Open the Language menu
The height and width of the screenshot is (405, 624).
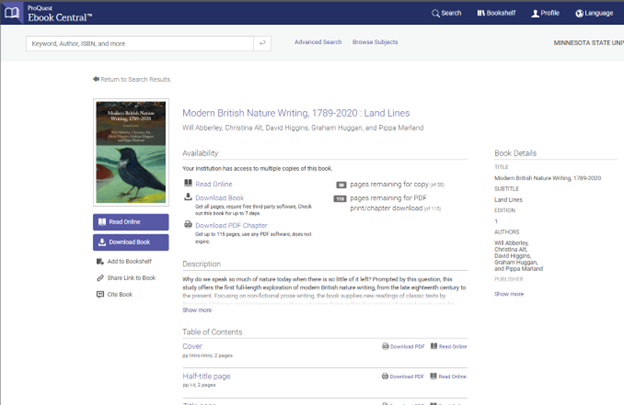594,13
